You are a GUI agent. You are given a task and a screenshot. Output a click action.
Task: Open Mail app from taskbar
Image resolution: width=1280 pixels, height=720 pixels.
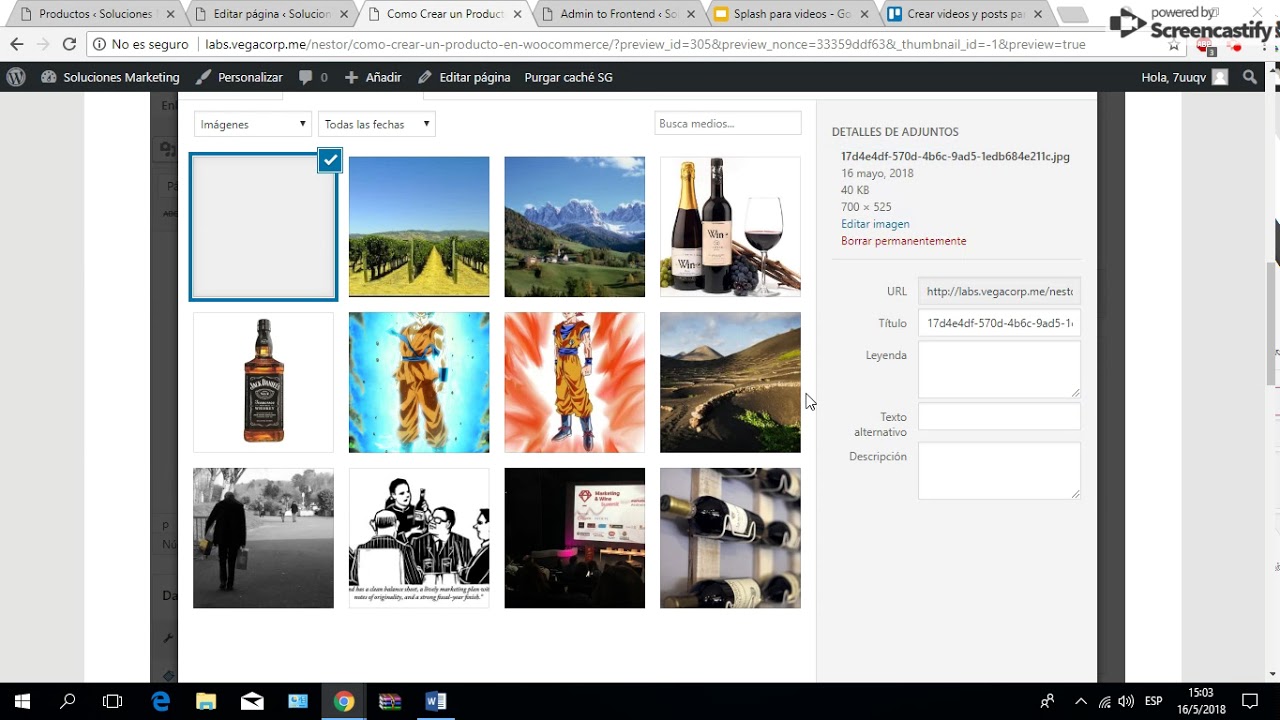click(252, 701)
